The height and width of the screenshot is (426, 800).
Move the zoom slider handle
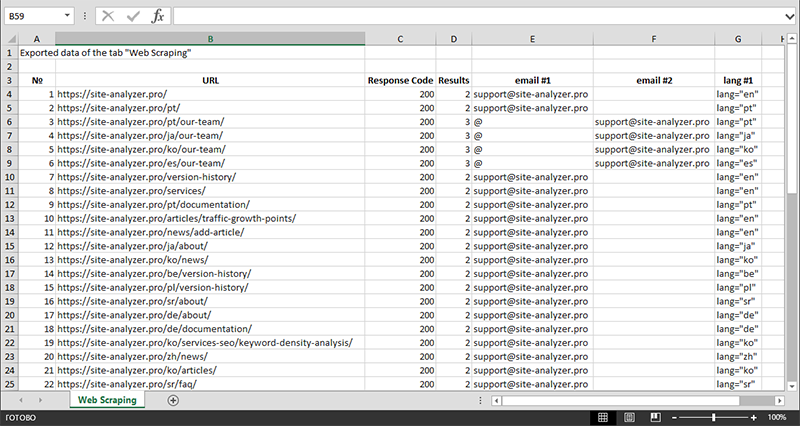713,418
